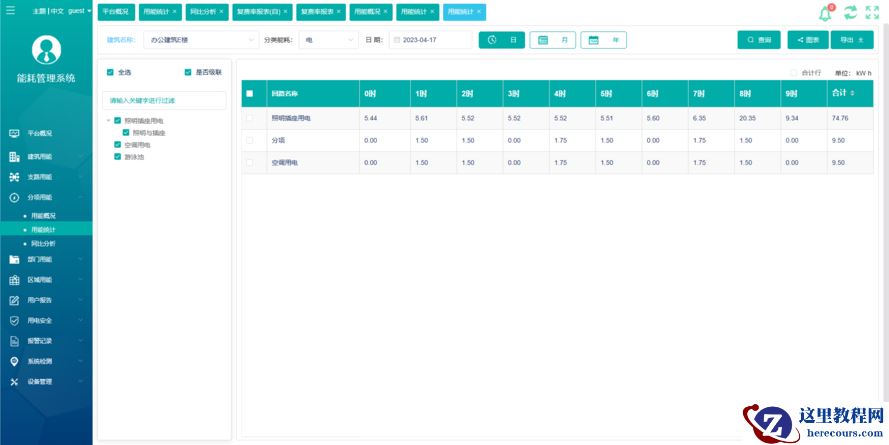Open 同比分析 in the sidebar submenu
Viewport: 889px width, 445px height.
coord(43,243)
